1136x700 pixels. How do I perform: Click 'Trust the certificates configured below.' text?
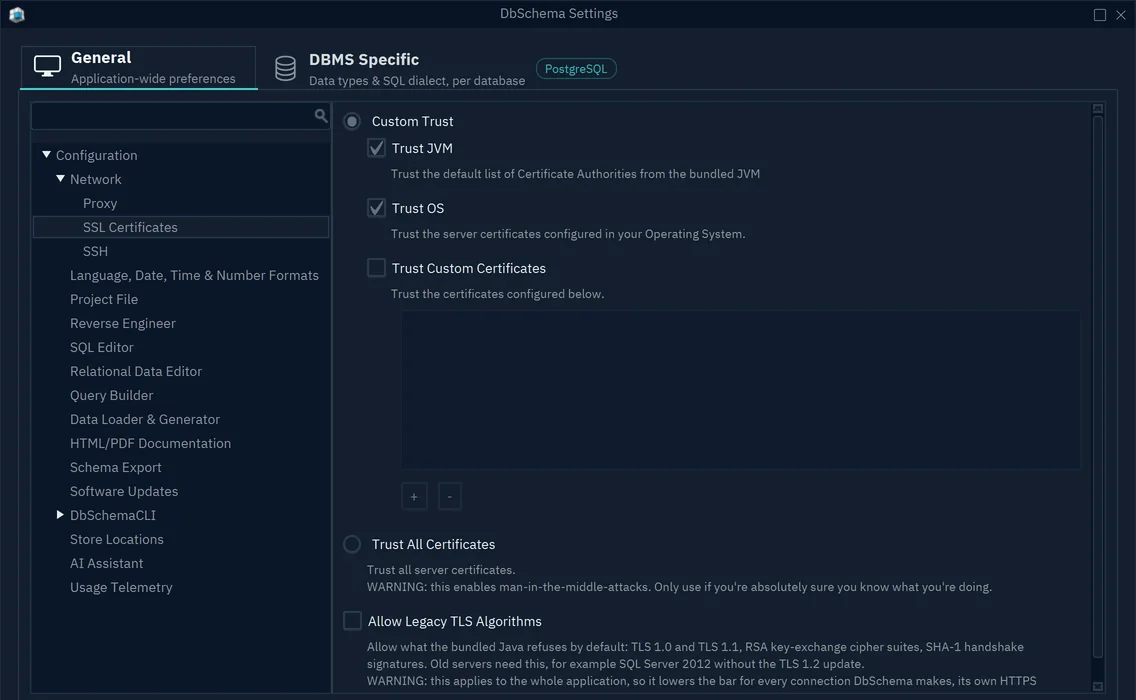click(497, 294)
